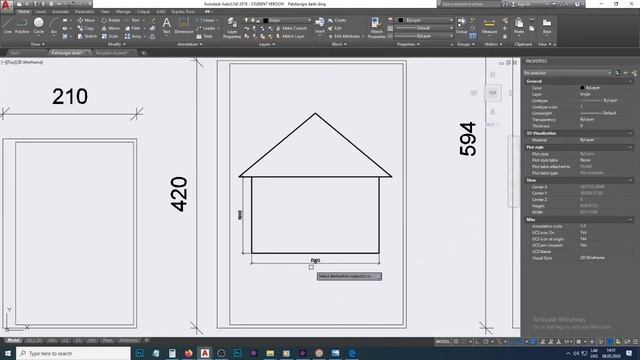
Task: Click the Match Properties tool
Action: coord(376,28)
